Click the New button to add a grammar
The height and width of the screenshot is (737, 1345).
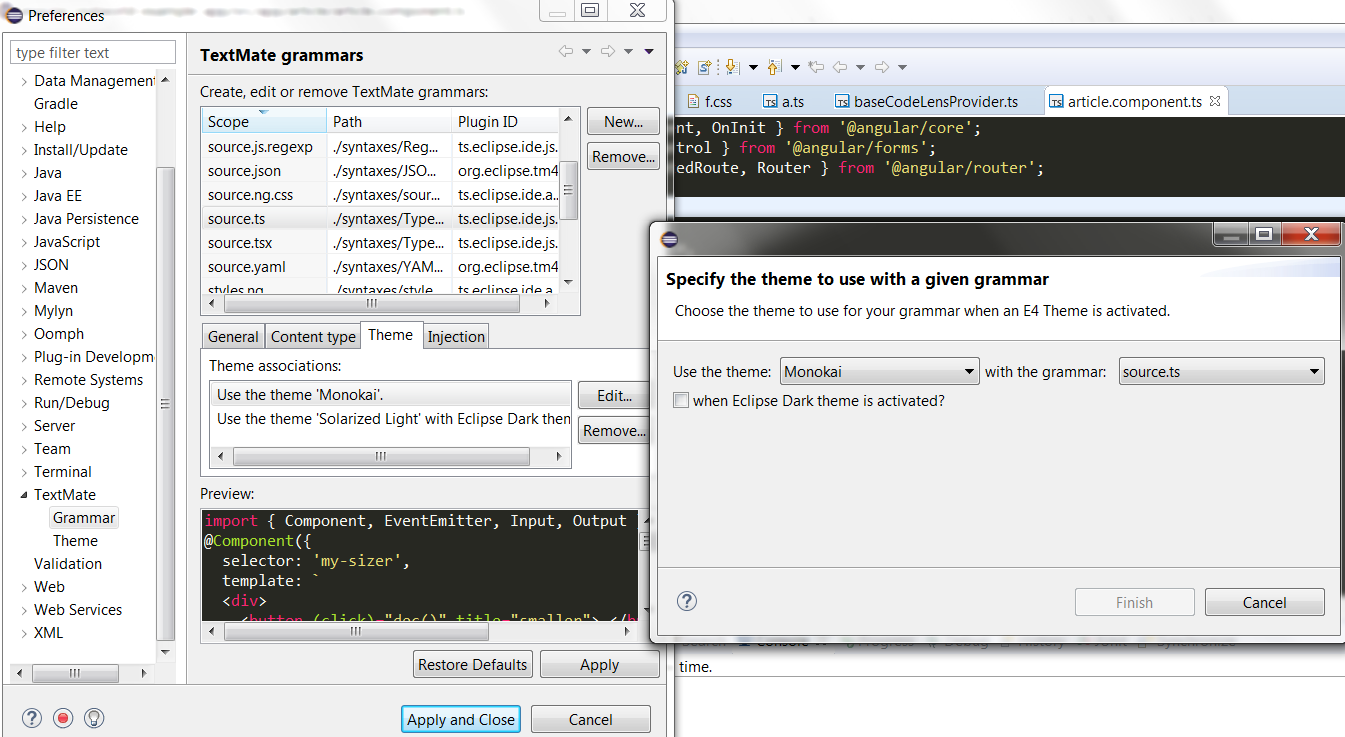point(622,121)
